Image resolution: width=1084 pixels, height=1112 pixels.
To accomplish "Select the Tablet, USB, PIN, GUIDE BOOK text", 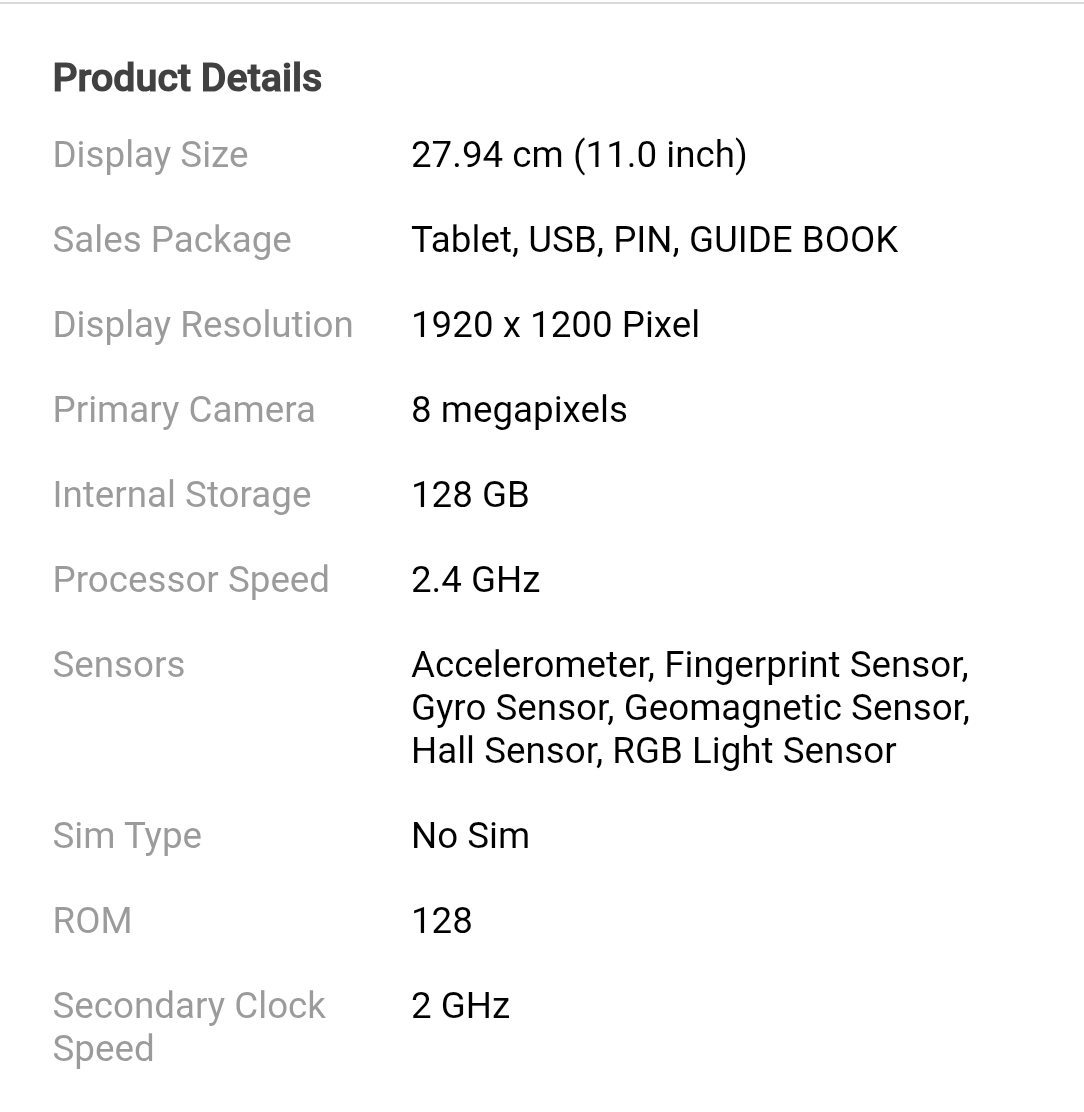I will (x=654, y=240).
